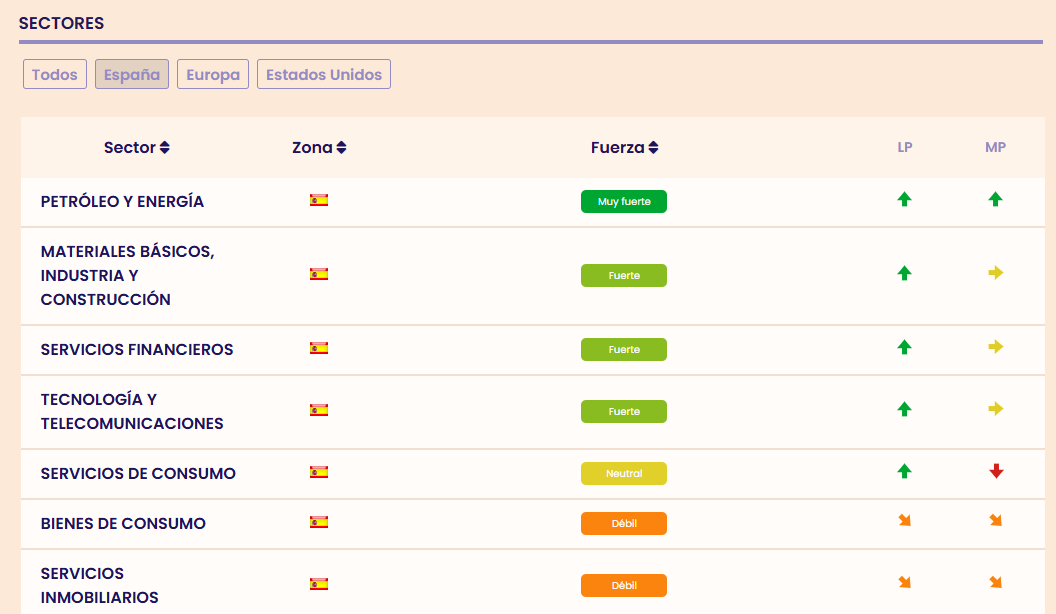This screenshot has width=1056, height=614.
Task: Sort the table by Fuerza column
Action: [x=624, y=148]
